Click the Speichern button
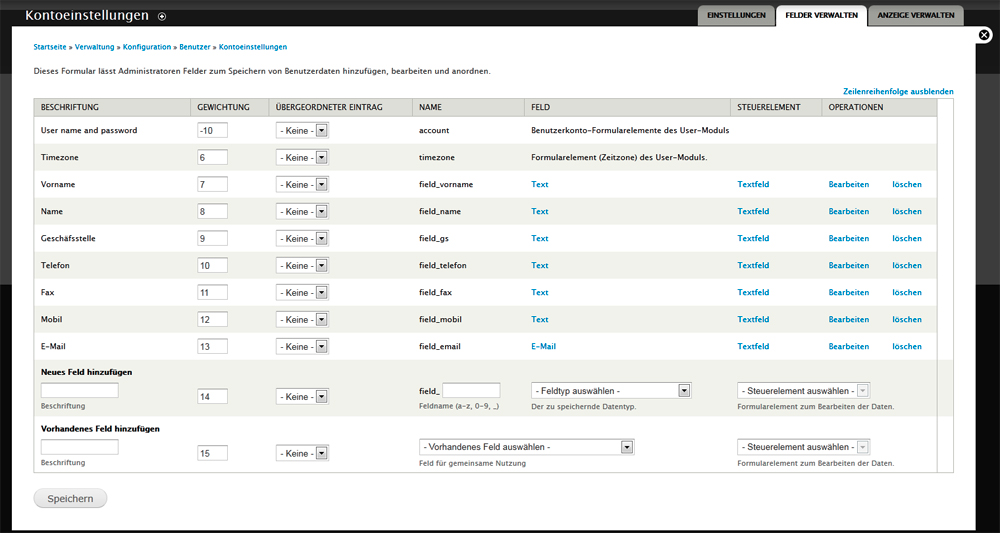 point(70,499)
